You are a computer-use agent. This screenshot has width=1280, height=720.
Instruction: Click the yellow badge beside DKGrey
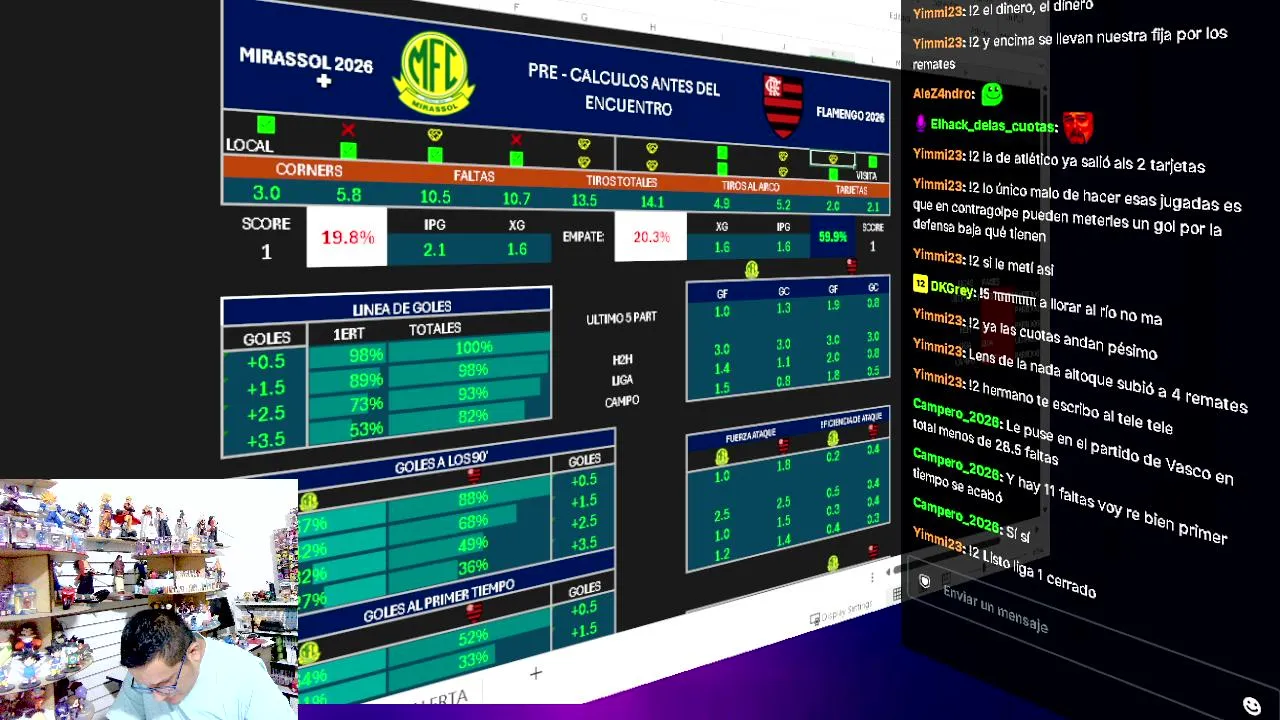click(x=921, y=285)
